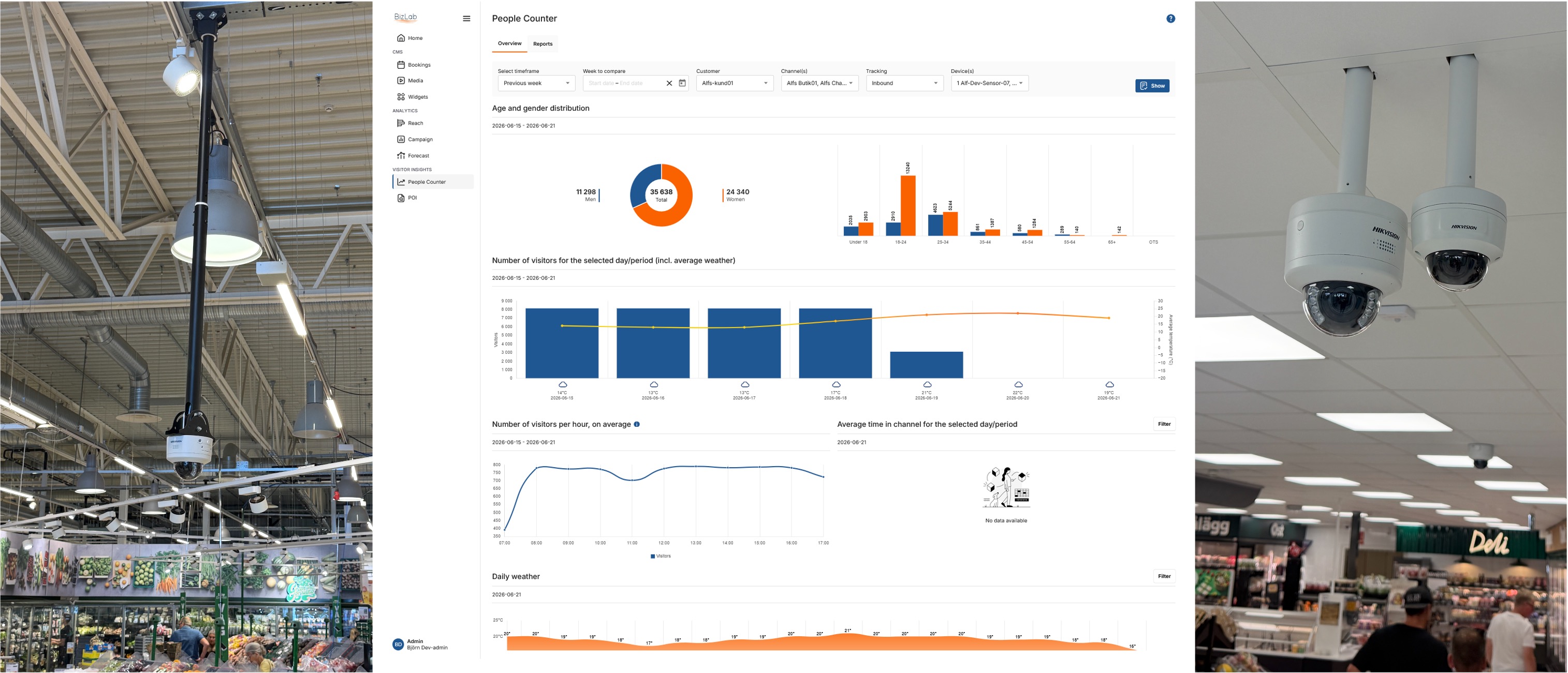Click the blue Show button

click(1152, 86)
